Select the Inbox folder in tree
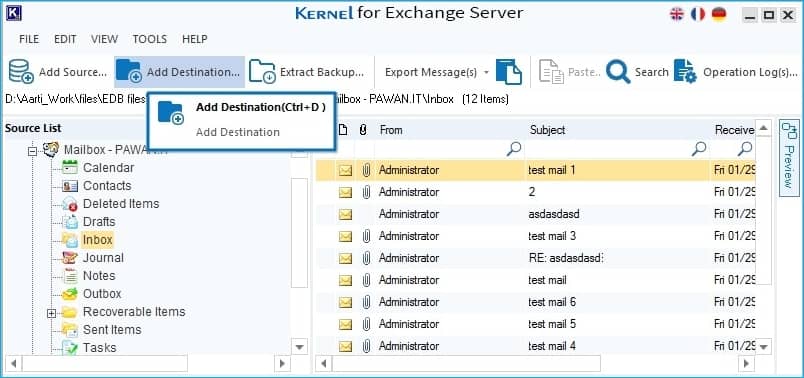The height and width of the screenshot is (378, 804). [x=97, y=240]
